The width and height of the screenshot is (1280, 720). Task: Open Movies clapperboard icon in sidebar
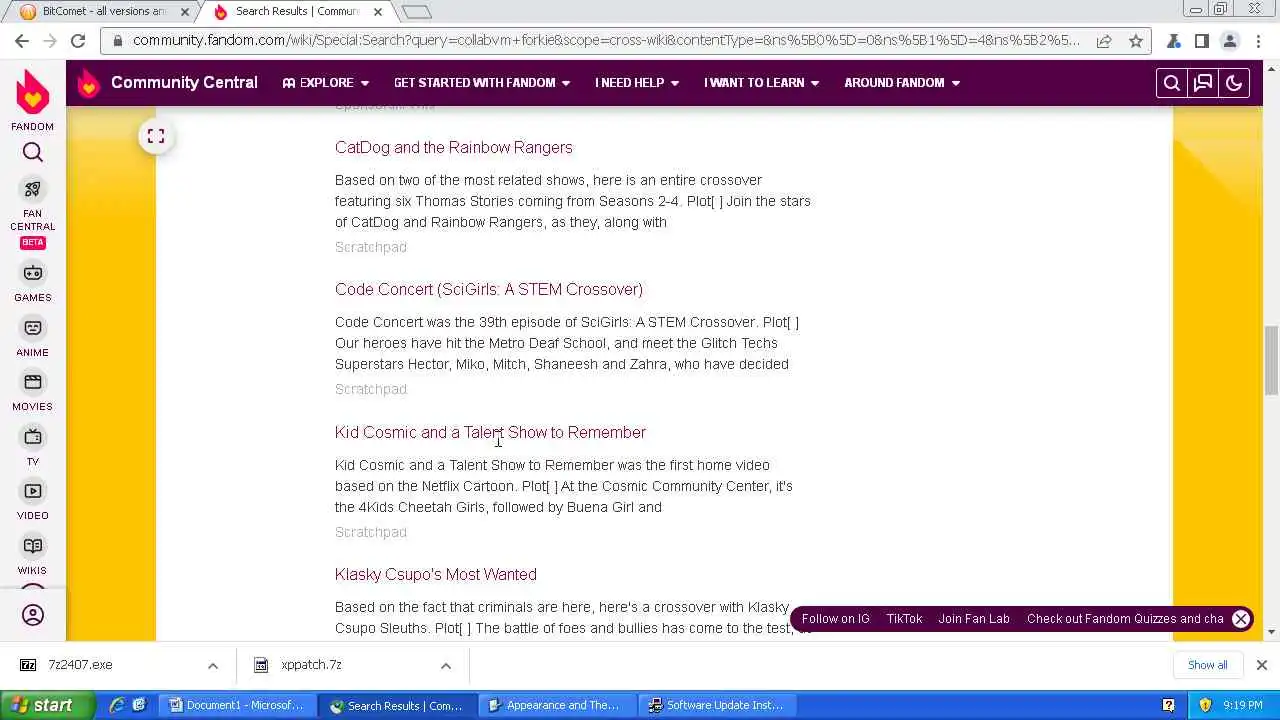[x=33, y=382]
